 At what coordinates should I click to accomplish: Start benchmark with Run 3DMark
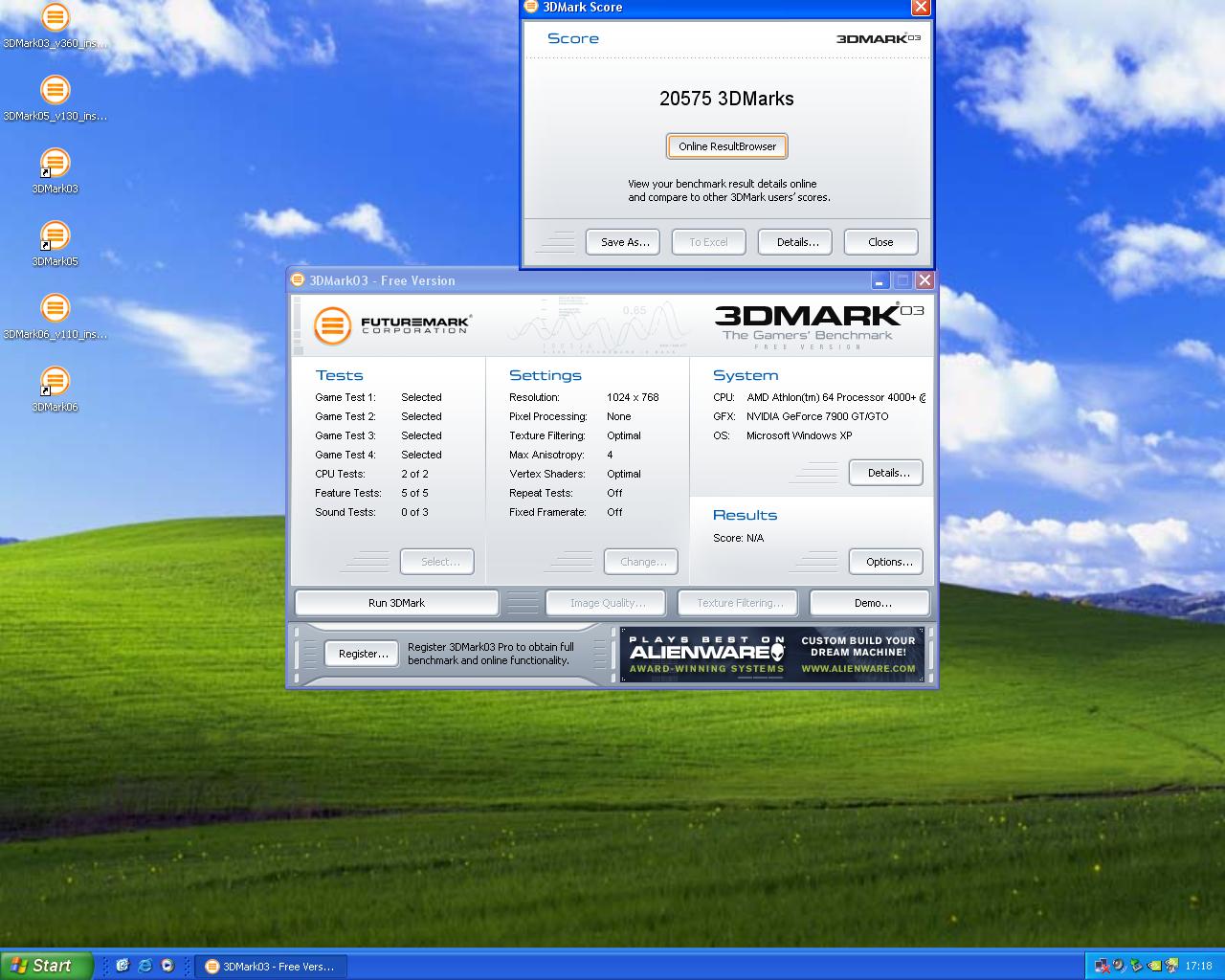[x=396, y=603]
